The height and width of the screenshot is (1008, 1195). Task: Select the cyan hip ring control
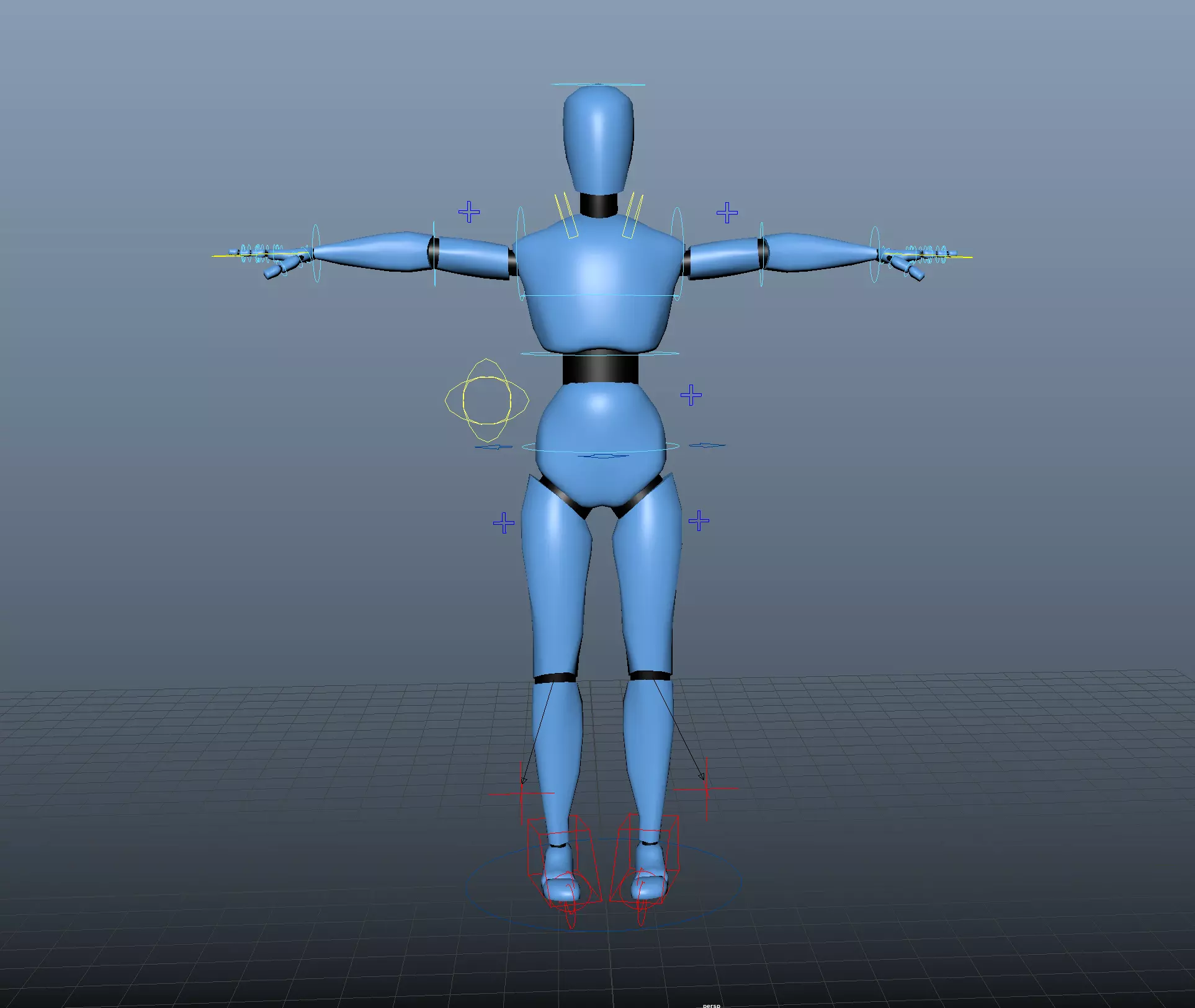(x=601, y=446)
